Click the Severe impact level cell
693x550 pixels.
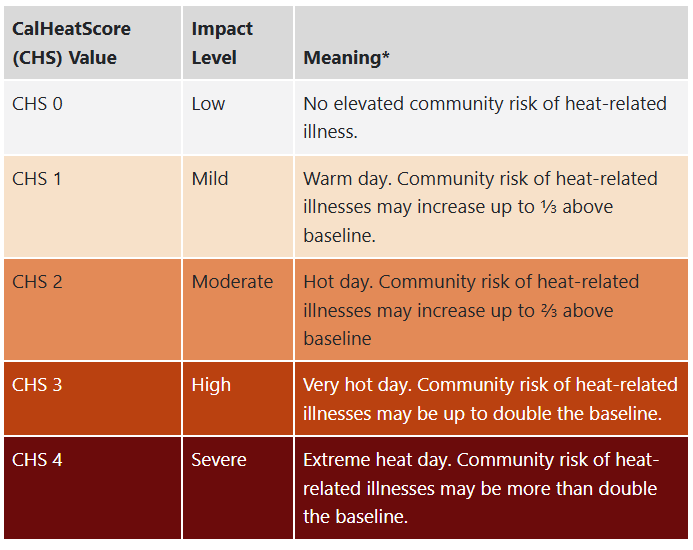pyautogui.click(x=219, y=460)
